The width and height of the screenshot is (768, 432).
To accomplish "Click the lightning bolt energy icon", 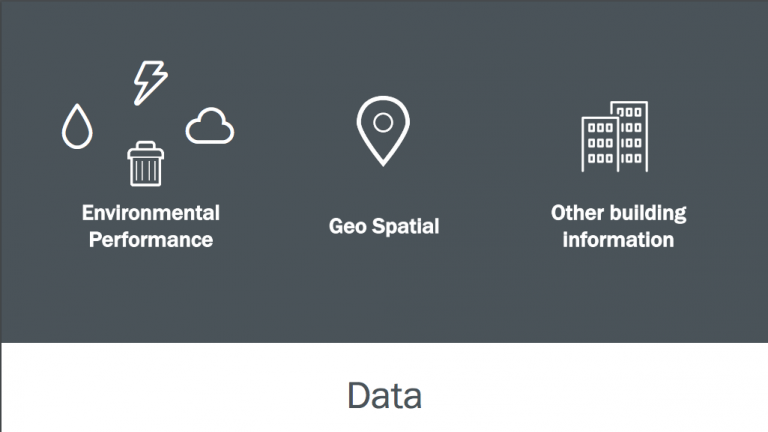I will click(x=150, y=83).
